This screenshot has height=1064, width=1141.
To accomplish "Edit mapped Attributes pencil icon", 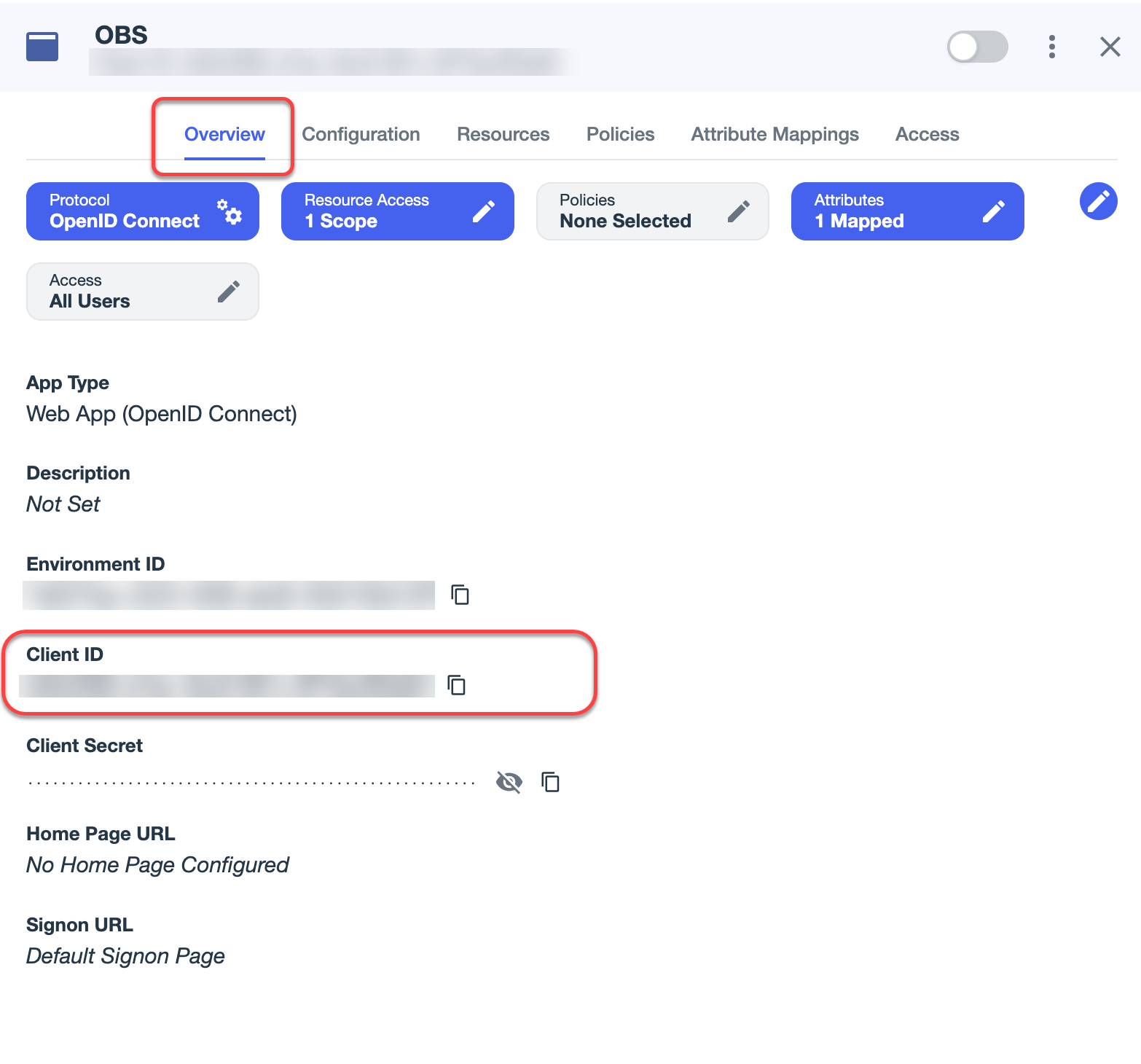I will coord(993,211).
